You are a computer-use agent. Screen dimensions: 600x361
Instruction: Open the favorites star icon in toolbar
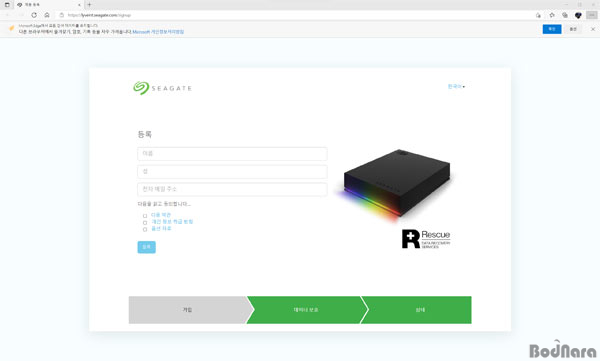pyautogui.click(x=552, y=15)
